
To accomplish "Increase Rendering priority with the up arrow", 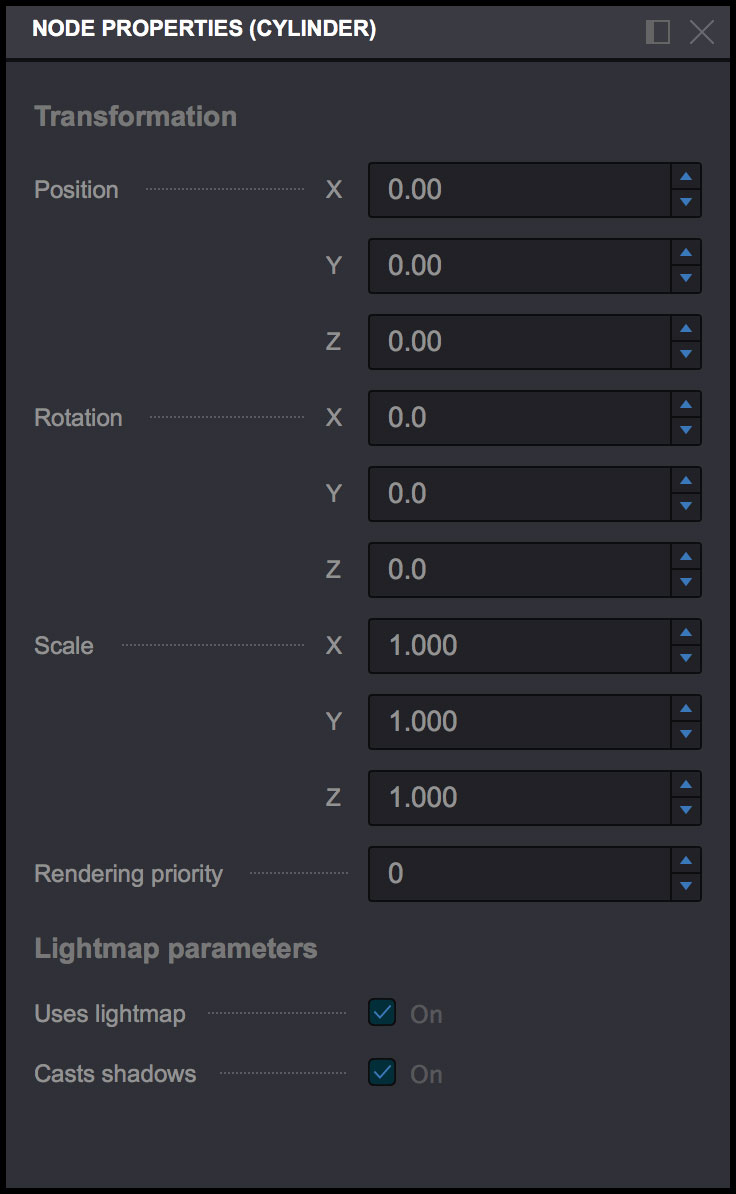I will pyautogui.click(x=686, y=861).
